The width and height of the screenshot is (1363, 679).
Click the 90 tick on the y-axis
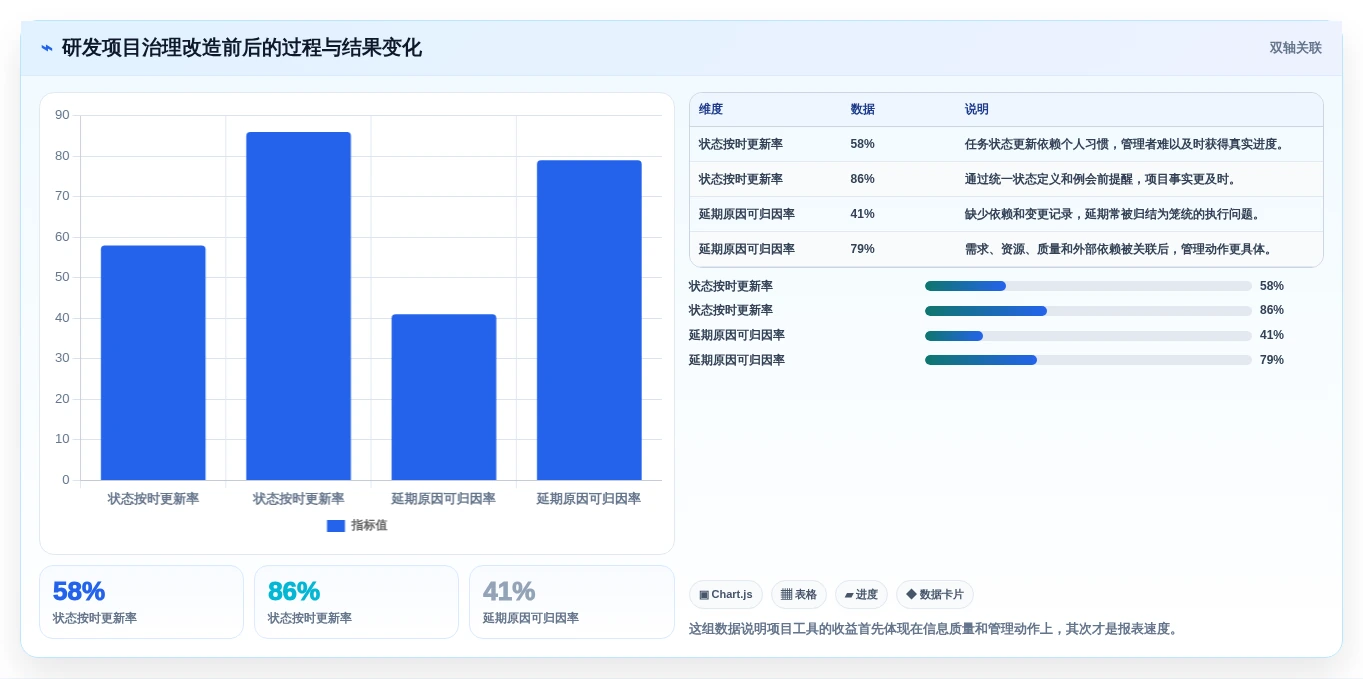[63, 115]
